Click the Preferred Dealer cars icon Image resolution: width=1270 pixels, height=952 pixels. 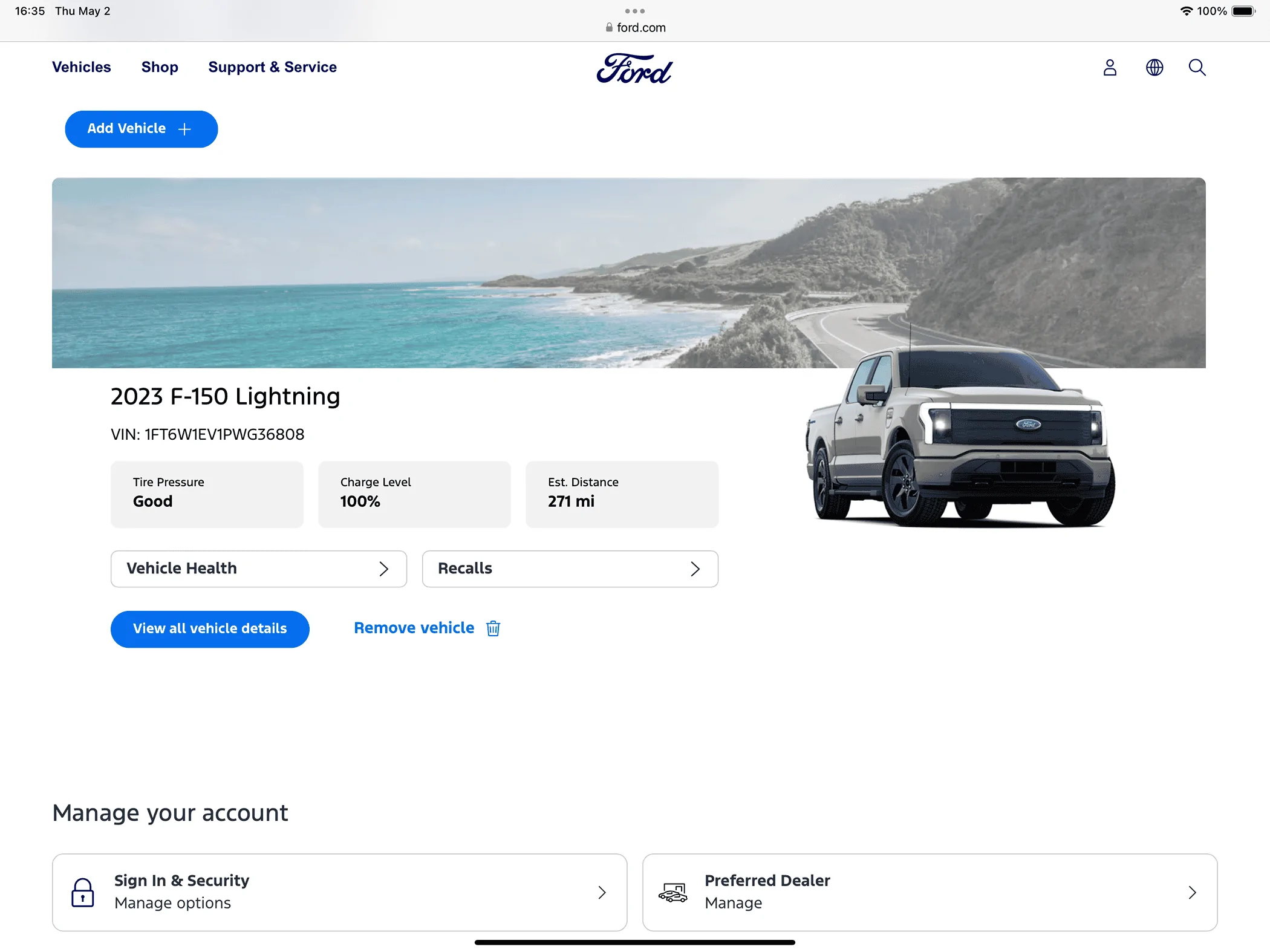click(x=673, y=892)
